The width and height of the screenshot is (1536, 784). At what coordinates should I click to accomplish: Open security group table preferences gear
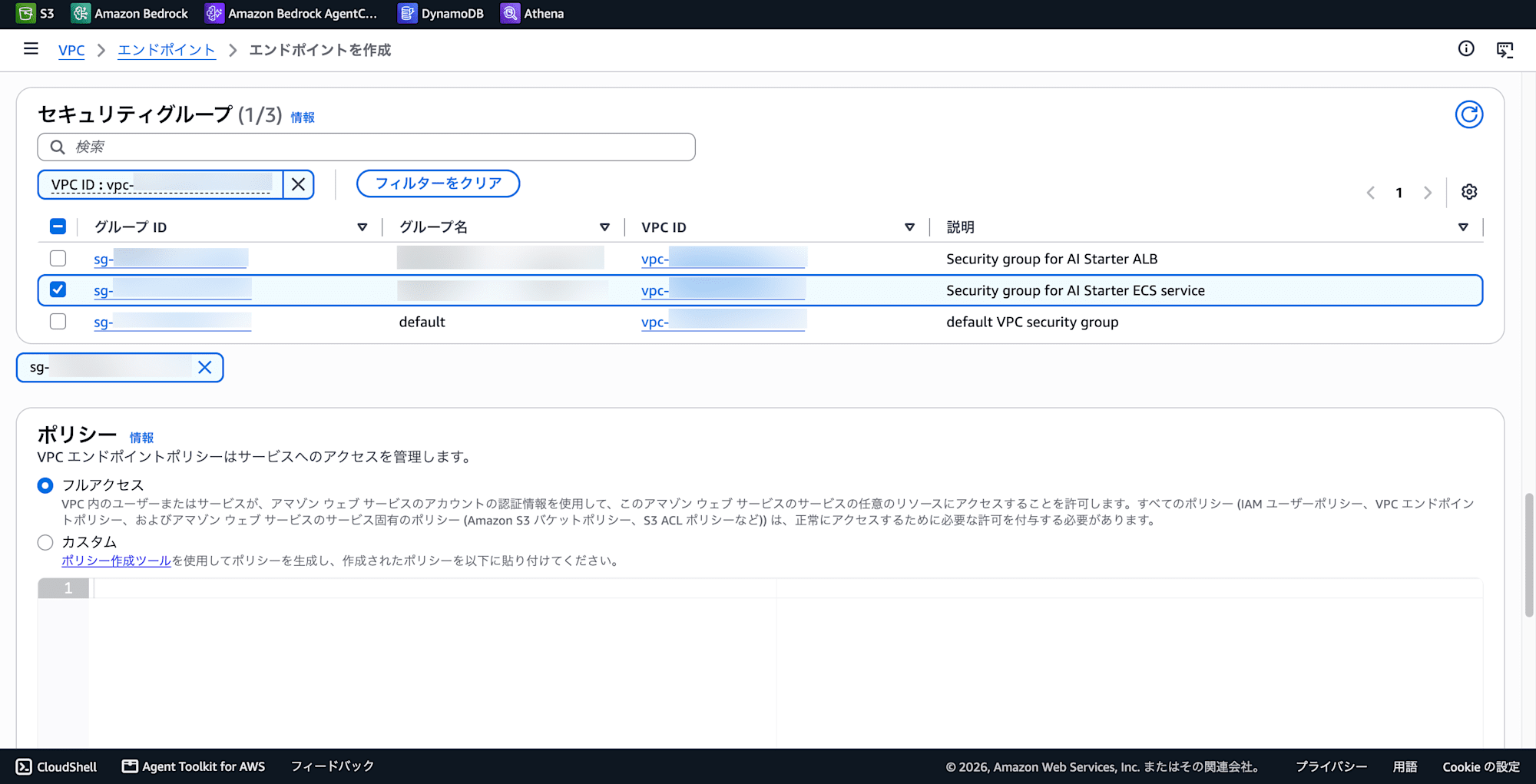click(1469, 192)
